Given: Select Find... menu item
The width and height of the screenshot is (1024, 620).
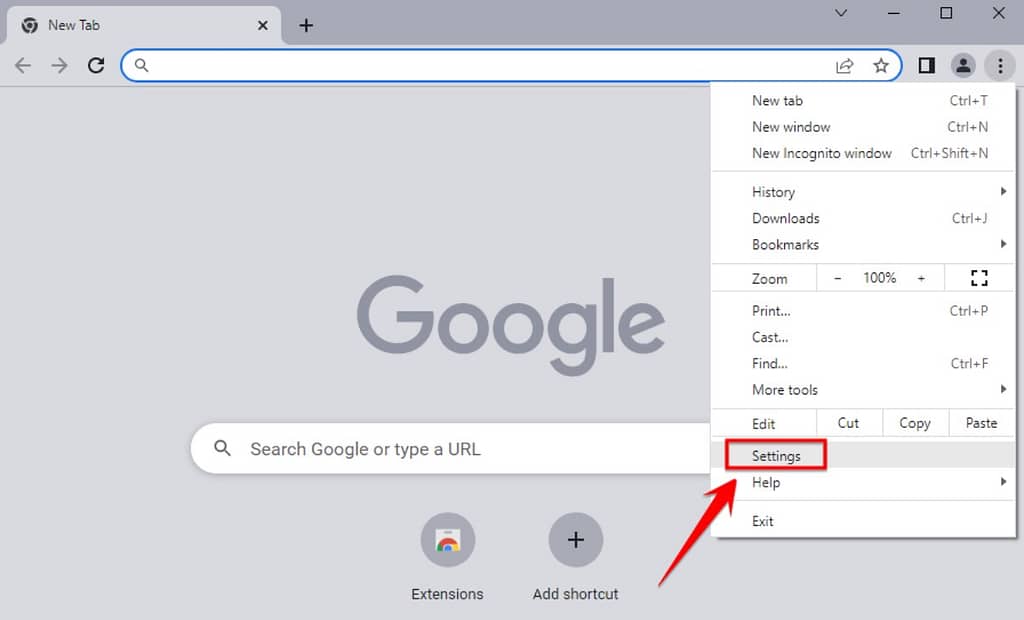Looking at the screenshot, I should tap(863, 363).
